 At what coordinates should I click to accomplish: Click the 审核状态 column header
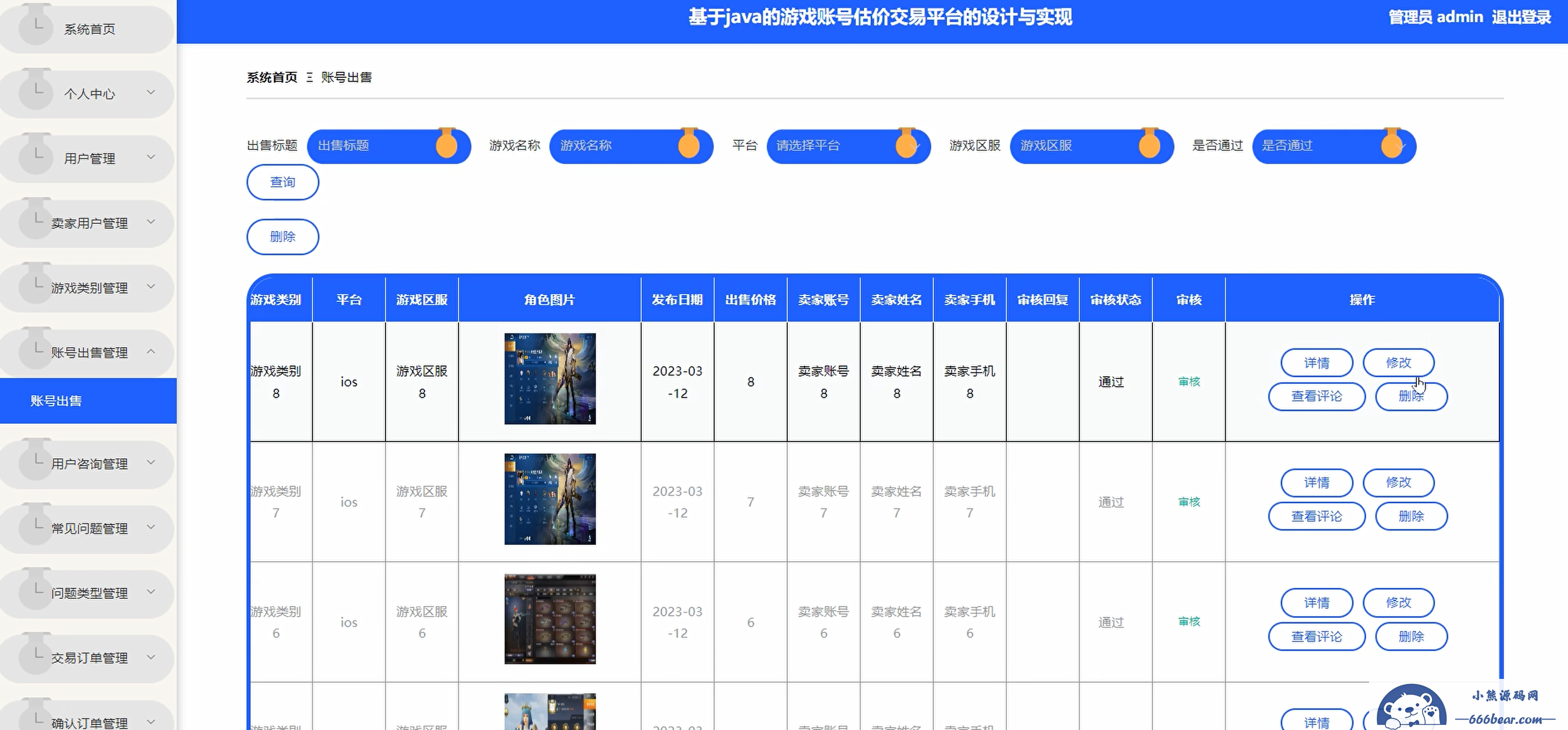pyautogui.click(x=1116, y=299)
